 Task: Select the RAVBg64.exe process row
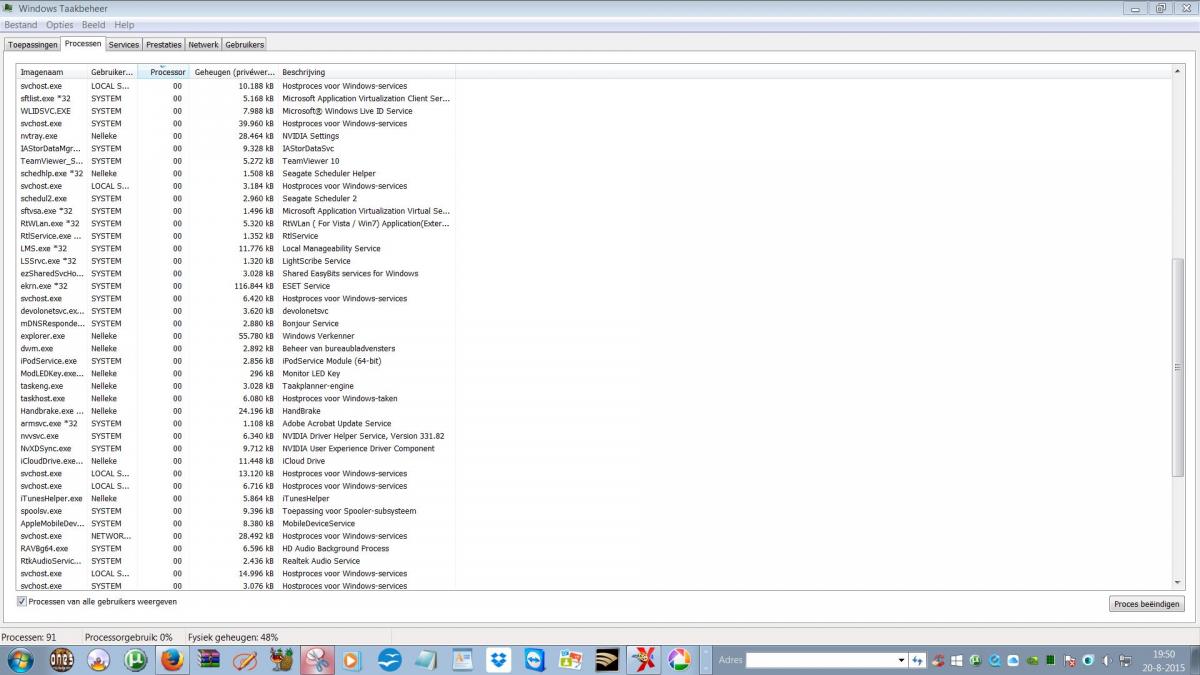[236, 548]
